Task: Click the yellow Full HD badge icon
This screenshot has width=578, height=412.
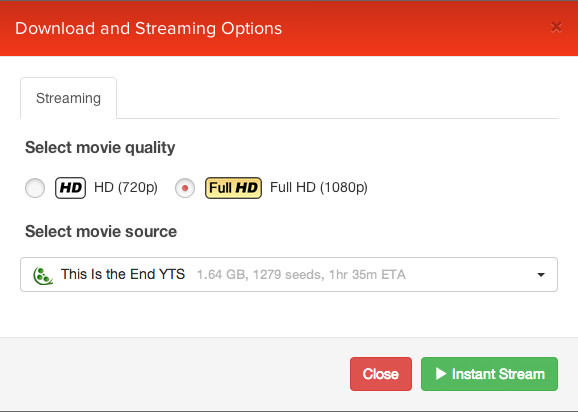Action: point(233,188)
